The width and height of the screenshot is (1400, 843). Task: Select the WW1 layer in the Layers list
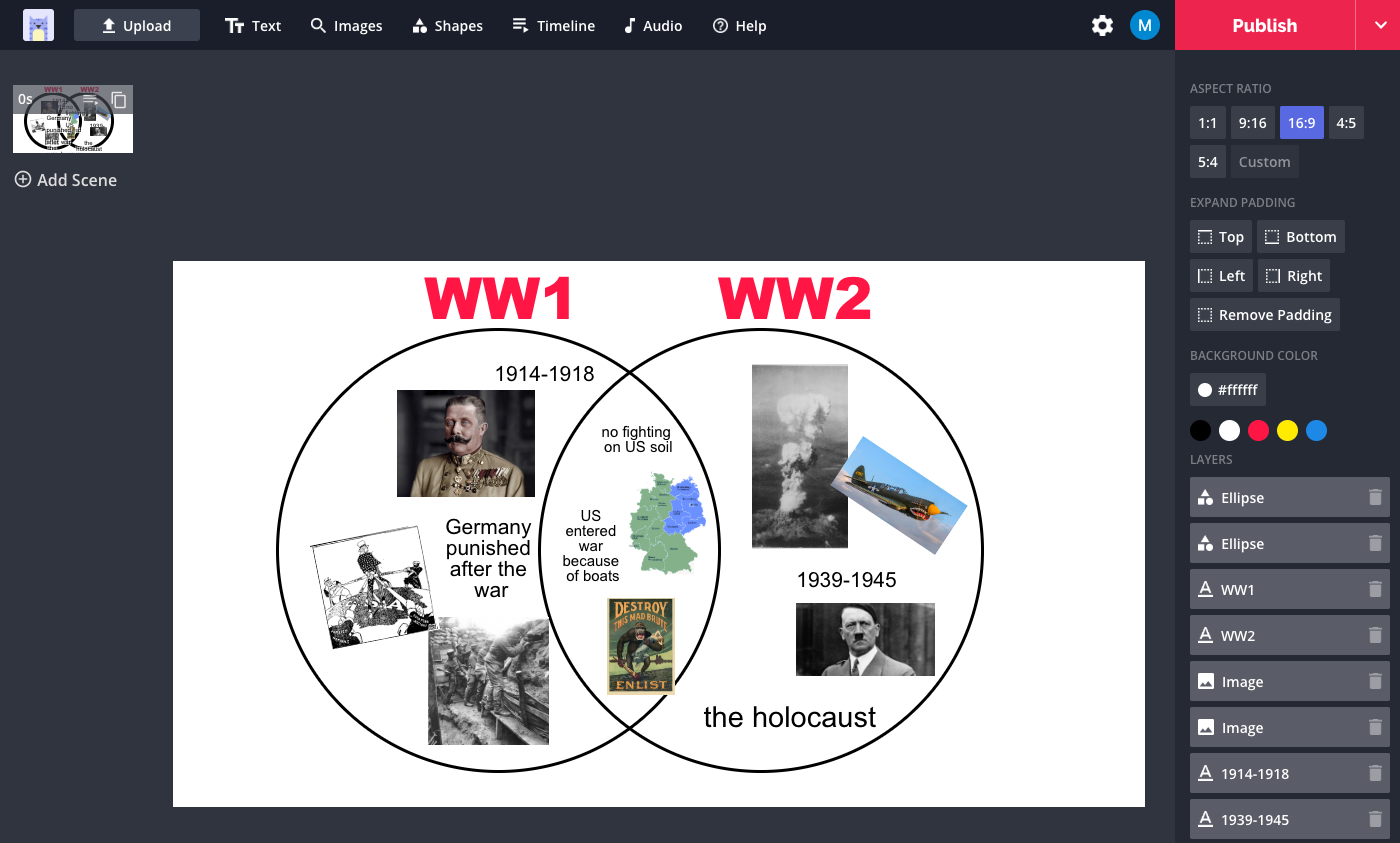point(1290,590)
